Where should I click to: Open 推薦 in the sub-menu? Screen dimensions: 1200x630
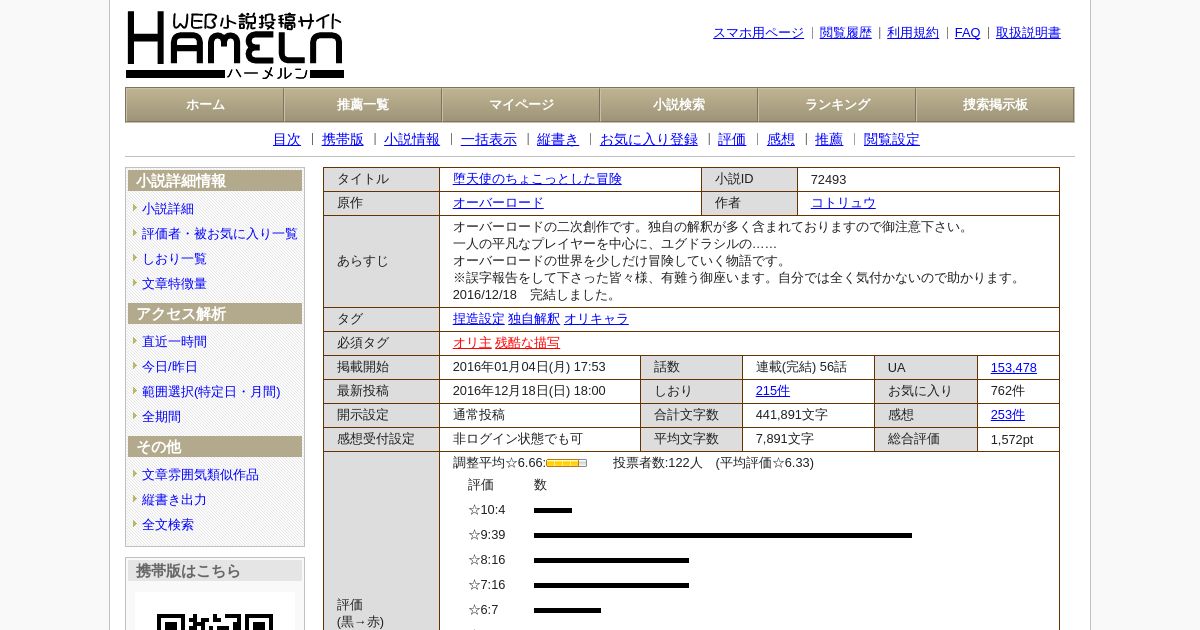829,140
